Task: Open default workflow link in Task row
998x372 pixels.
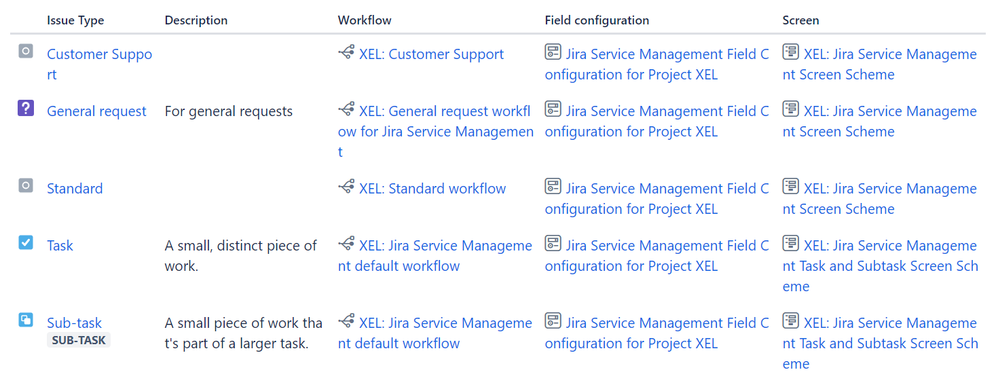Action: [x=435, y=255]
